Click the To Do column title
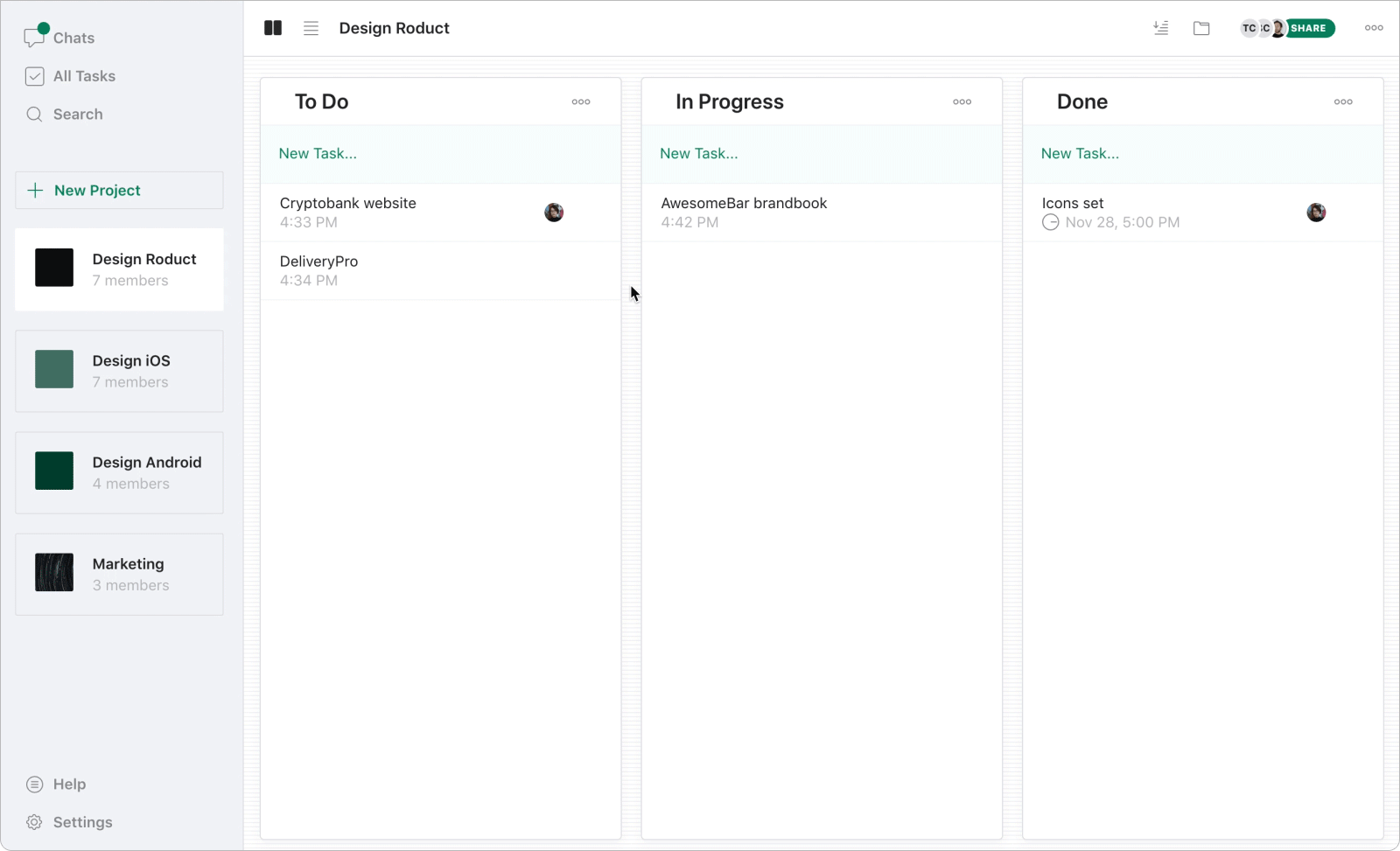Screen dimensions: 1400x851 [x=321, y=101]
